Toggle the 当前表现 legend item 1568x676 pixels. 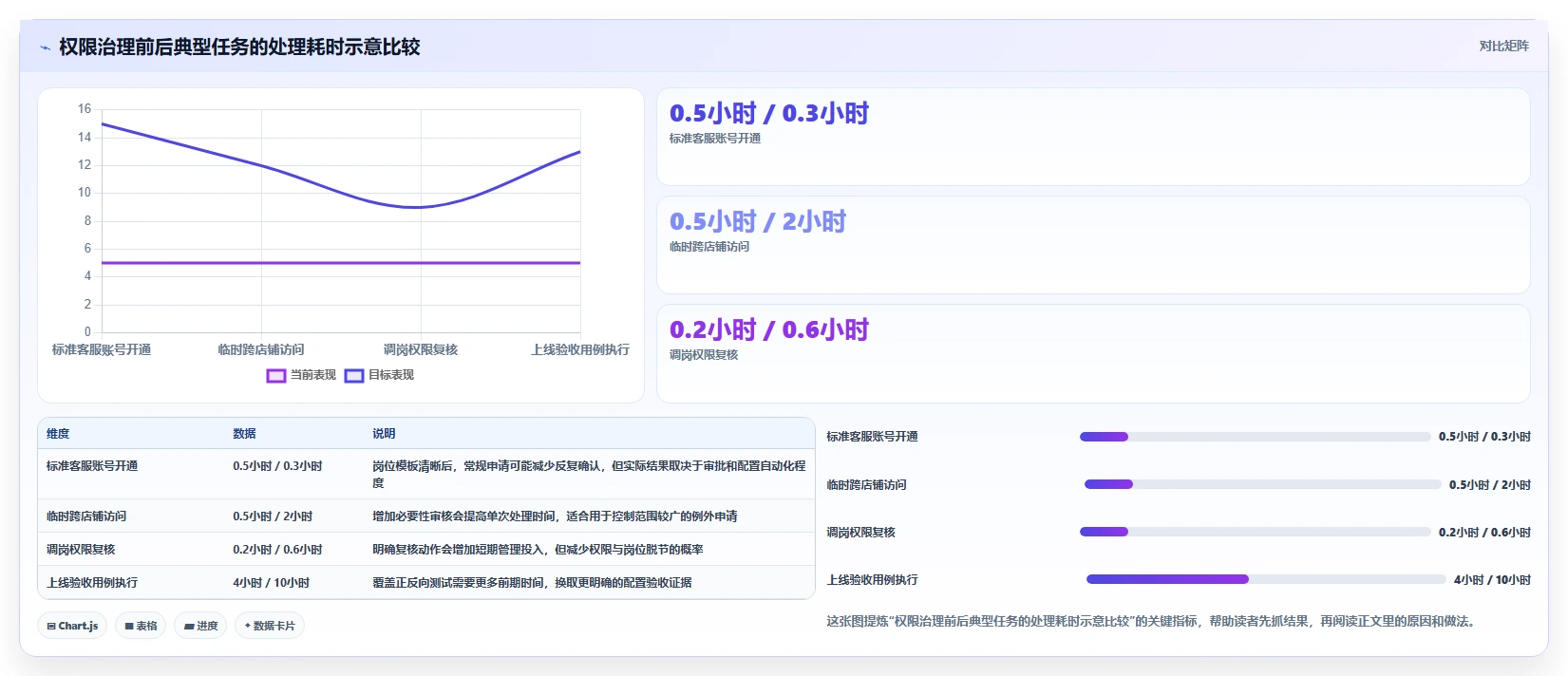[302, 375]
